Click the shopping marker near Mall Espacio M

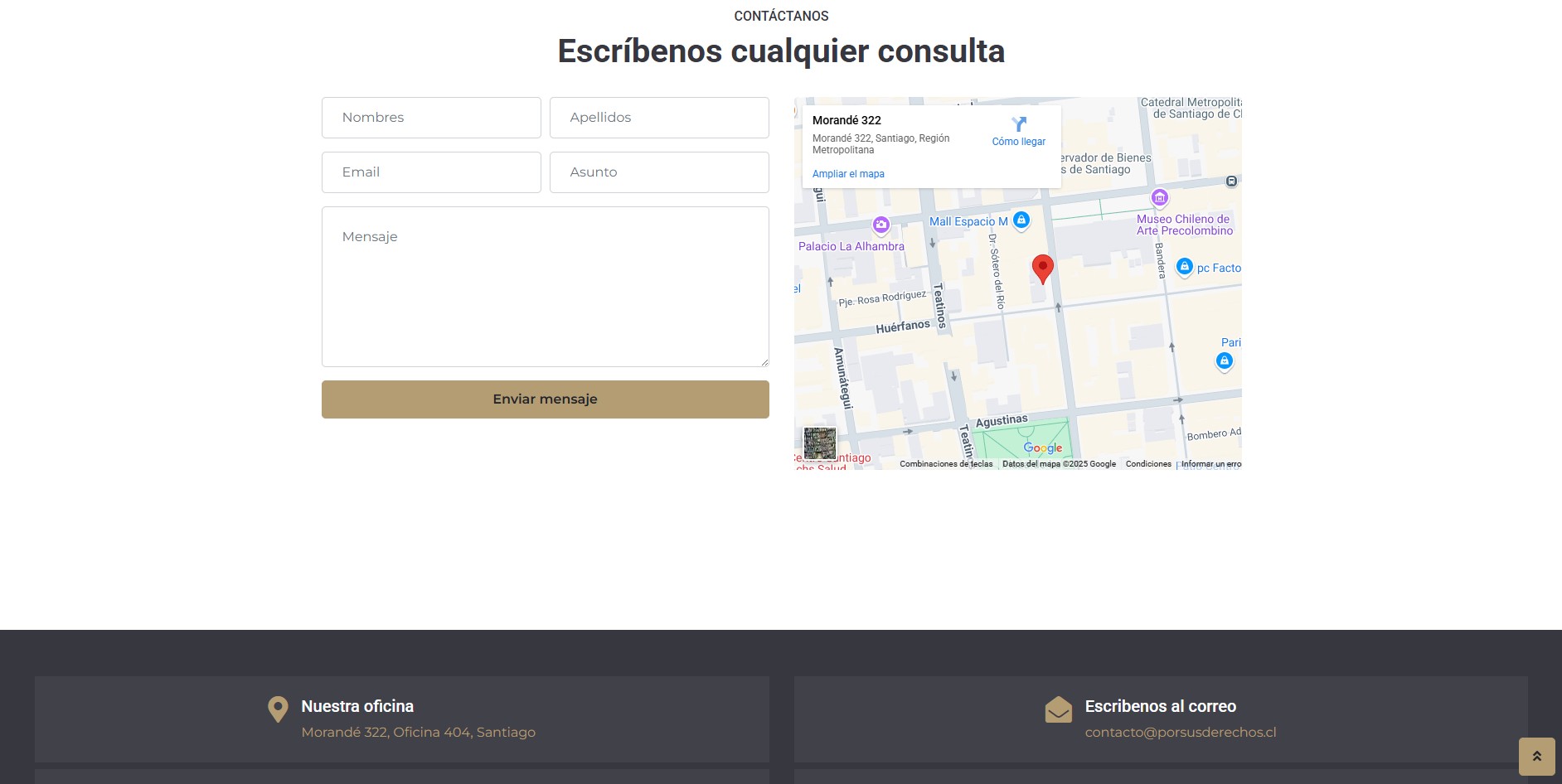point(1021,220)
